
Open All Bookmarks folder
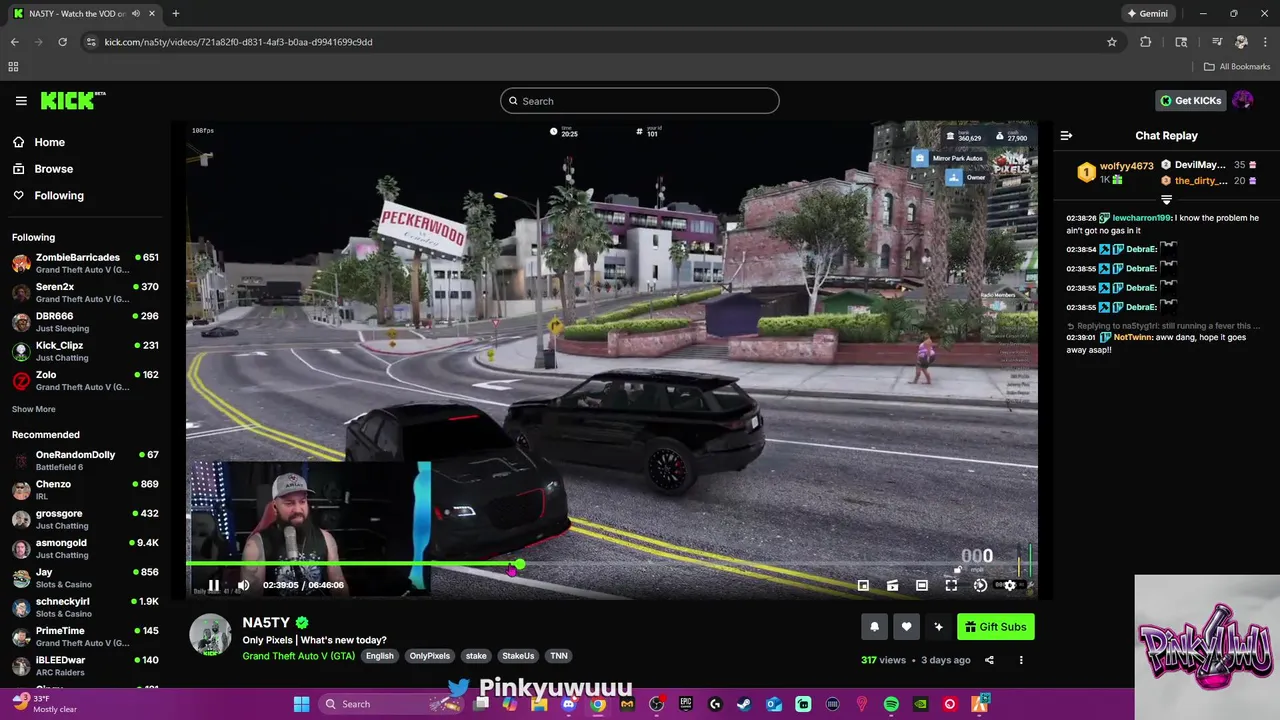[1237, 67]
